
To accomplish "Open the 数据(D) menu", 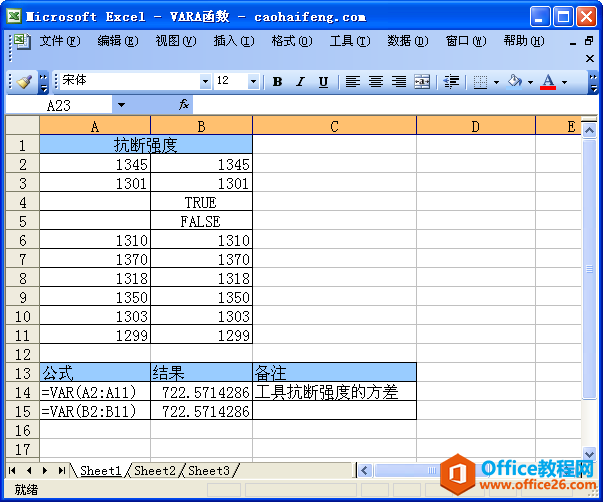I will click(408, 41).
